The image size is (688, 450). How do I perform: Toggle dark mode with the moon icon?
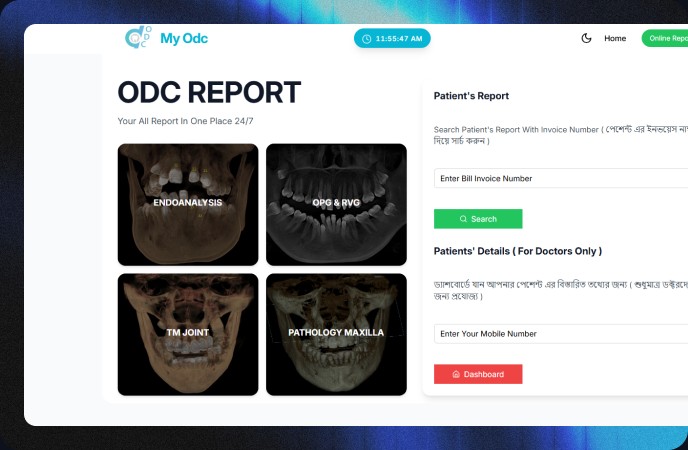point(586,38)
